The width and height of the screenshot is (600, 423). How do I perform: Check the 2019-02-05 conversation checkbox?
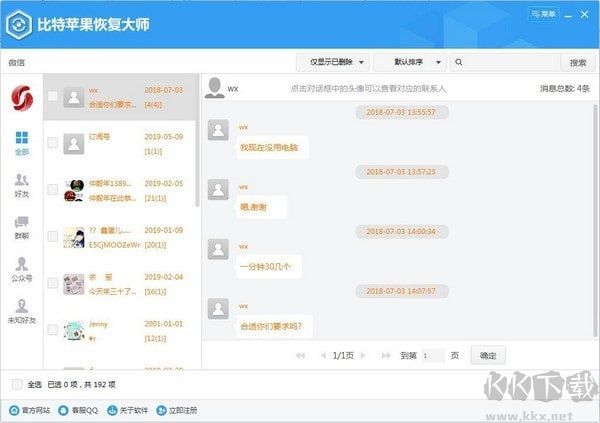53,189
